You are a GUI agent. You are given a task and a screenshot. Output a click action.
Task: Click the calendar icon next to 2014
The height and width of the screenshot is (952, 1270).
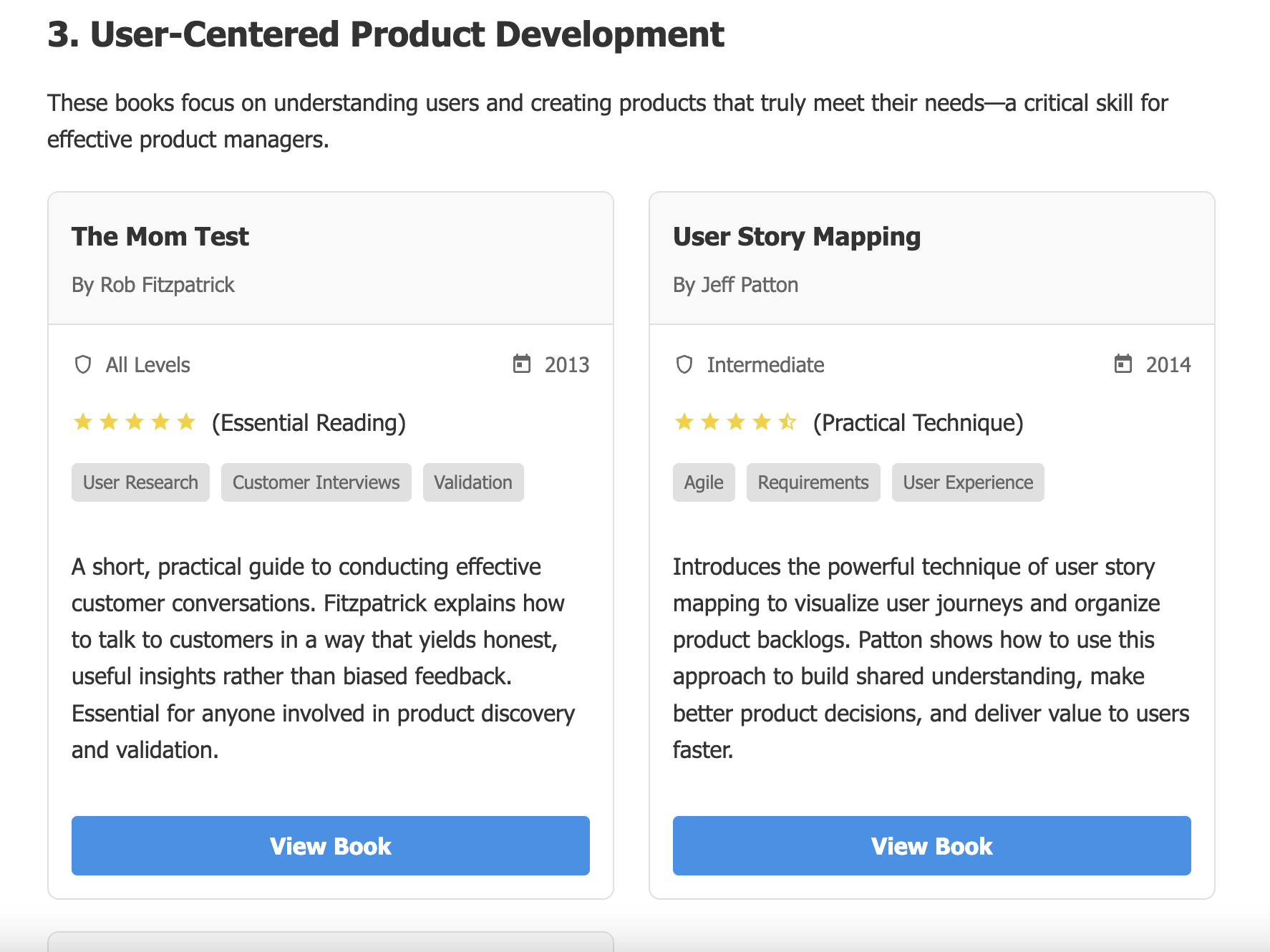click(1123, 364)
